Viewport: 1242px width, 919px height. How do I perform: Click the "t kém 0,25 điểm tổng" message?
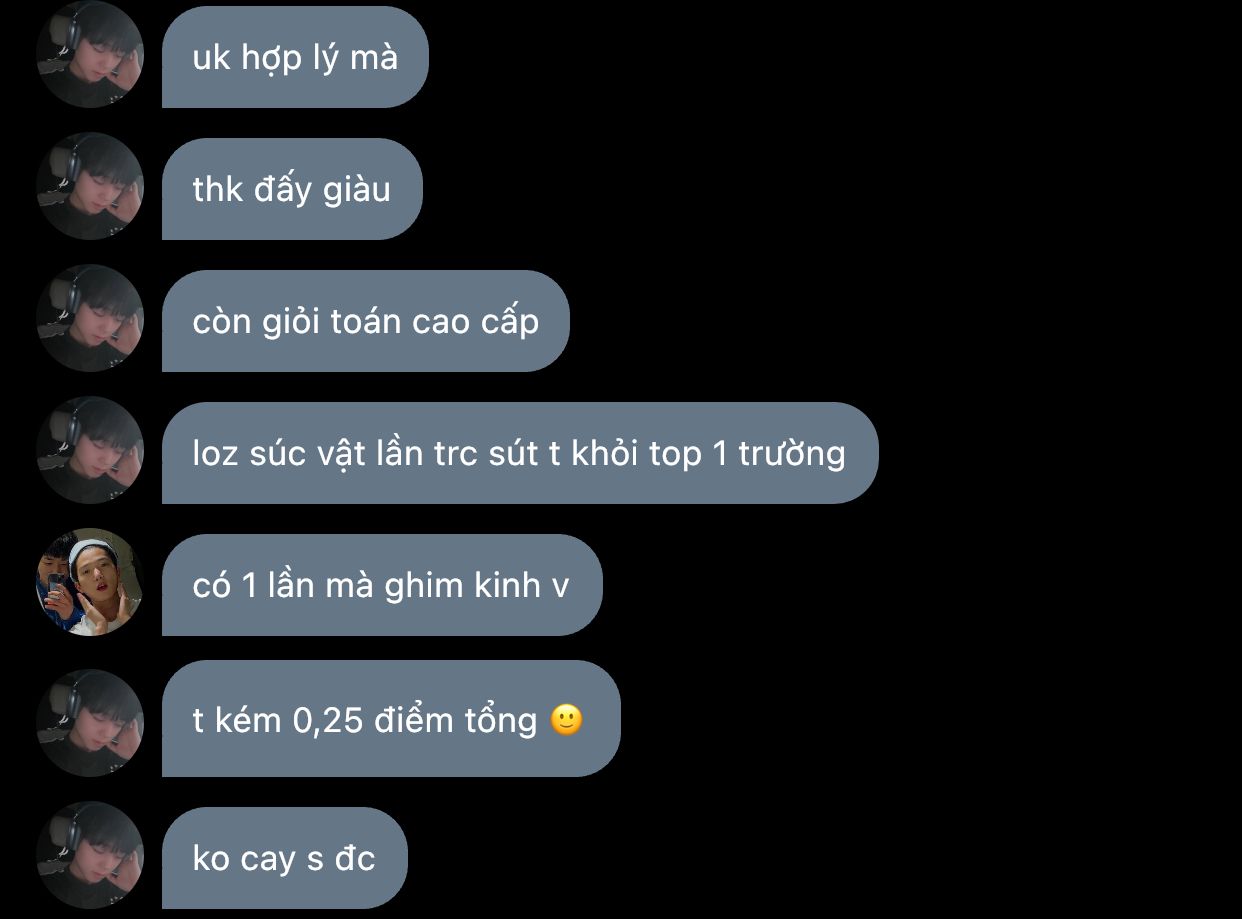click(391, 718)
